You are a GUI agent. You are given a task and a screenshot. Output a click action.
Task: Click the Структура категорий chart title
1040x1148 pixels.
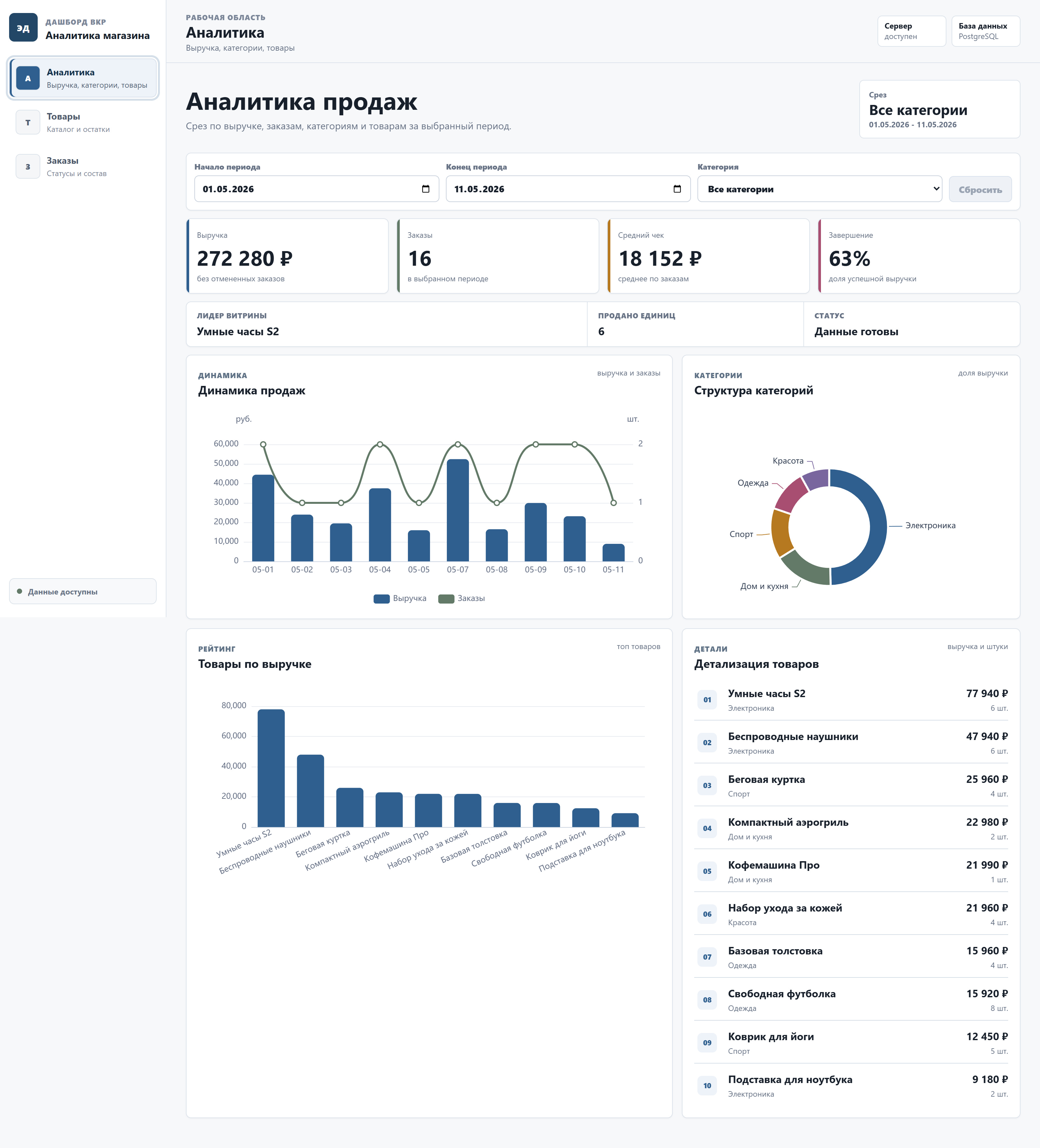753,391
